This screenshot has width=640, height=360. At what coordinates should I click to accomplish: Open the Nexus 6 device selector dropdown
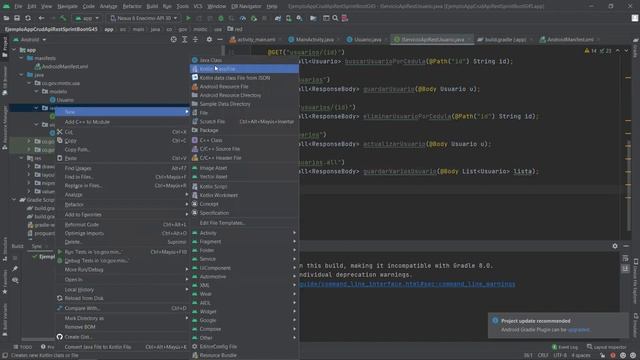(144, 18)
